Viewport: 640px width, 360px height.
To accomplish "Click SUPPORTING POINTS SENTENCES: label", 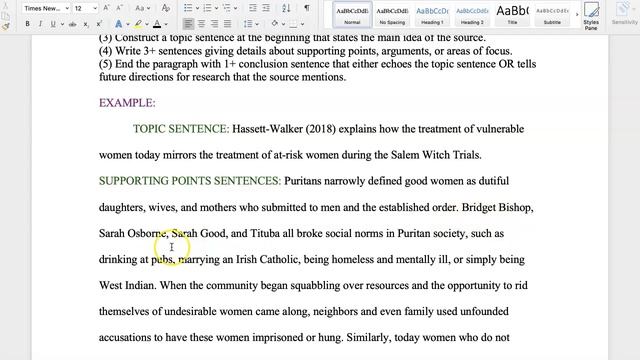I will point(190,181).
